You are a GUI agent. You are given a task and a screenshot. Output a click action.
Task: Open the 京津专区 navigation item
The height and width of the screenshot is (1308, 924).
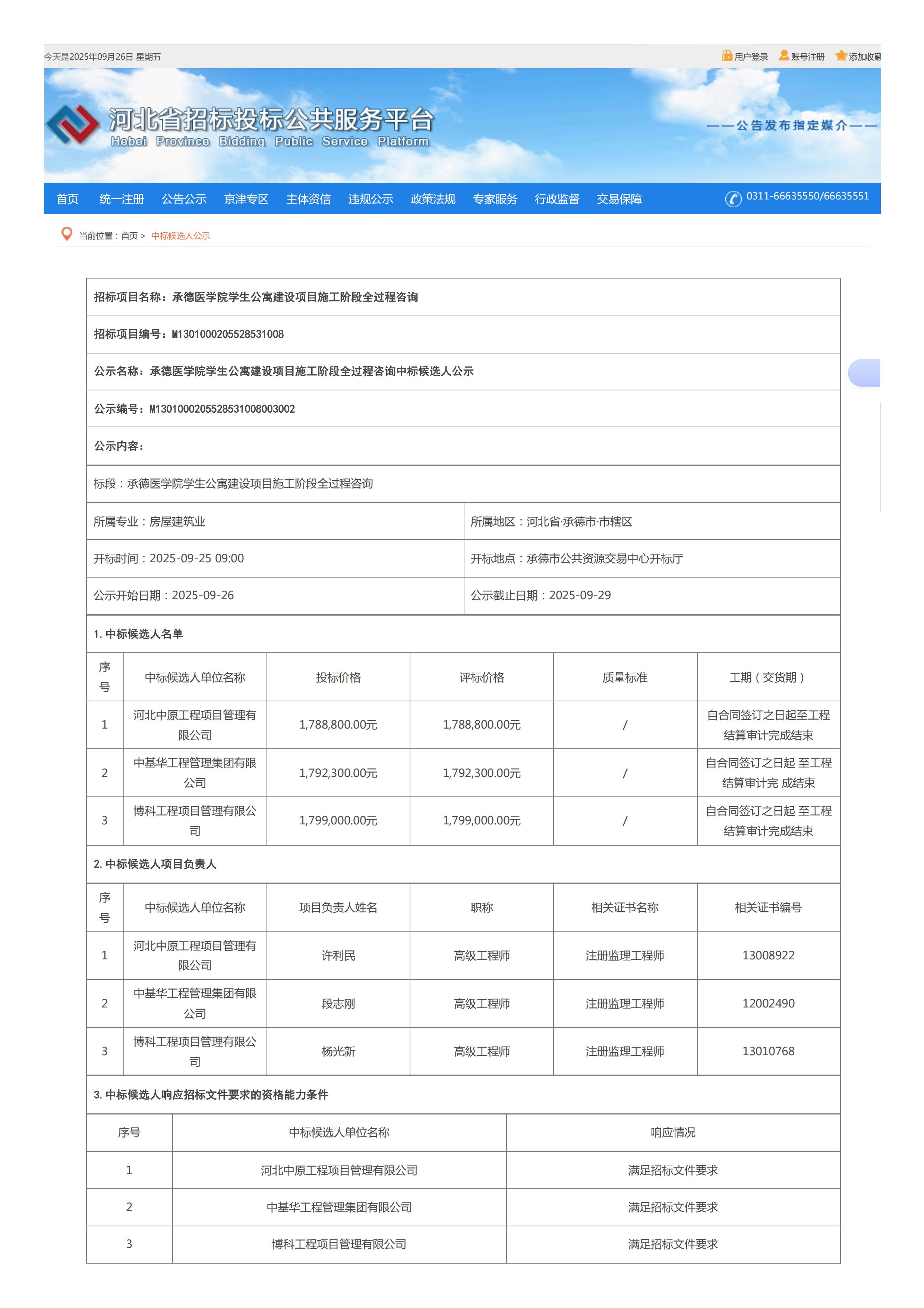(x=246, y=199)
